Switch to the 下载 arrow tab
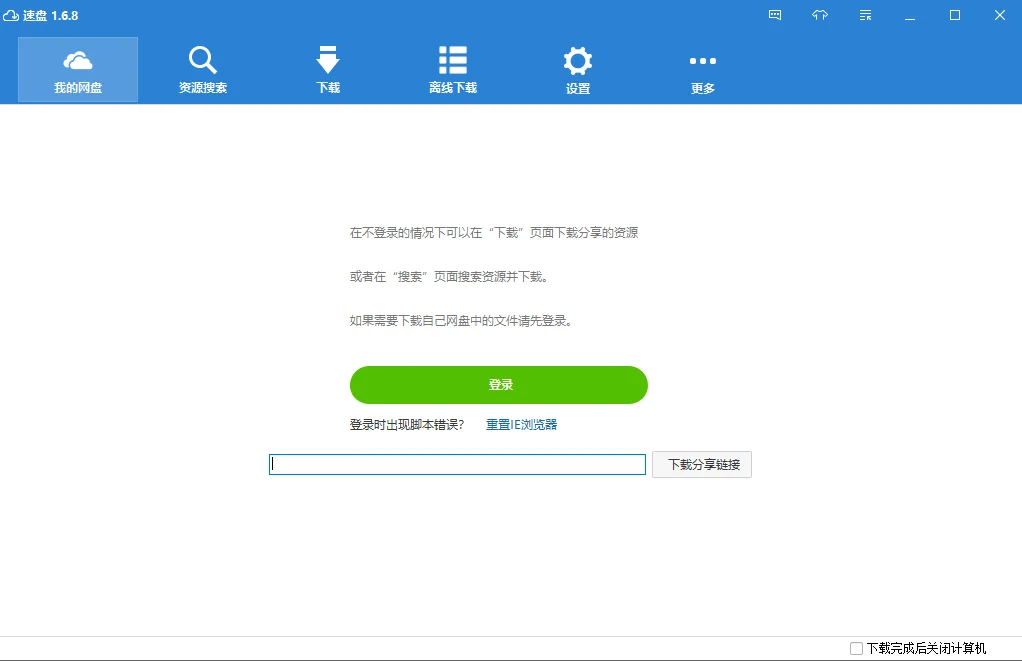The height and width of the screenshot is (661, 1022). point(328,70)
